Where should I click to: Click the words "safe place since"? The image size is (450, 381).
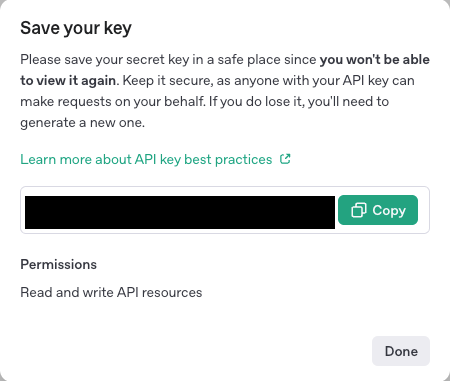click(267, 60)
